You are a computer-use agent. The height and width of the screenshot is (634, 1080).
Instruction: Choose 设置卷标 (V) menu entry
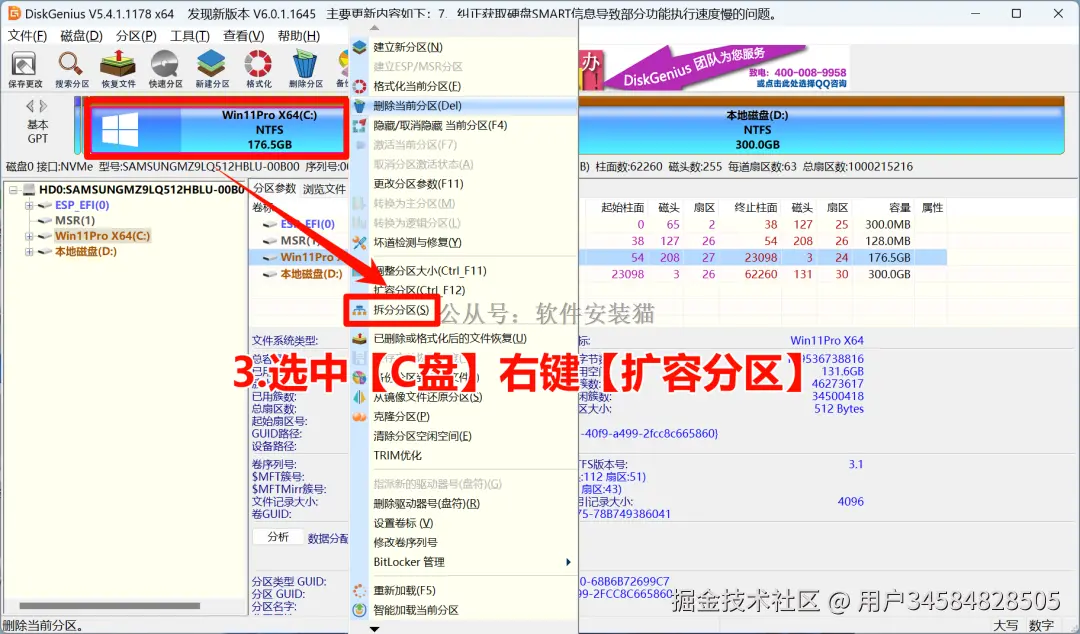(403, 523)
